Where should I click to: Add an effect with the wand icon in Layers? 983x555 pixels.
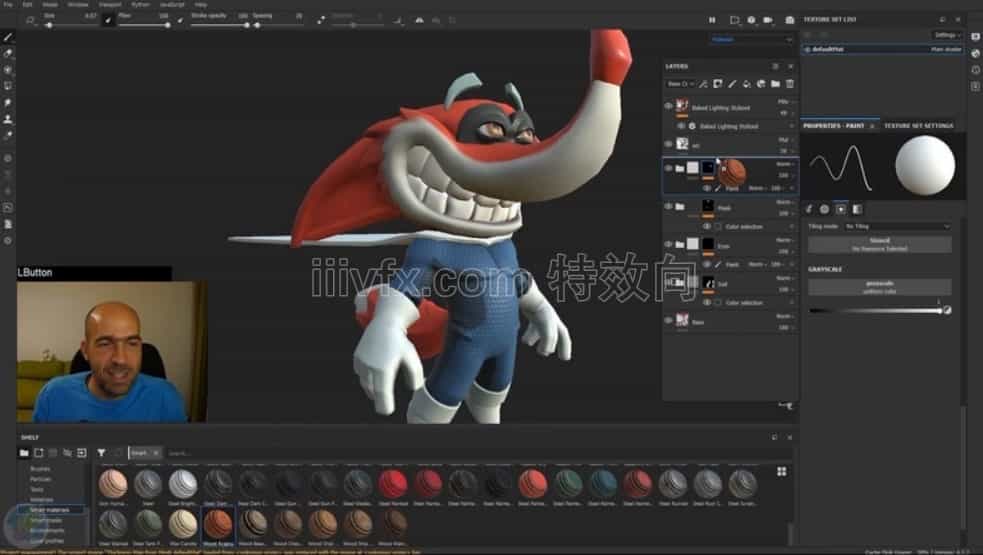tap(703, 84)
